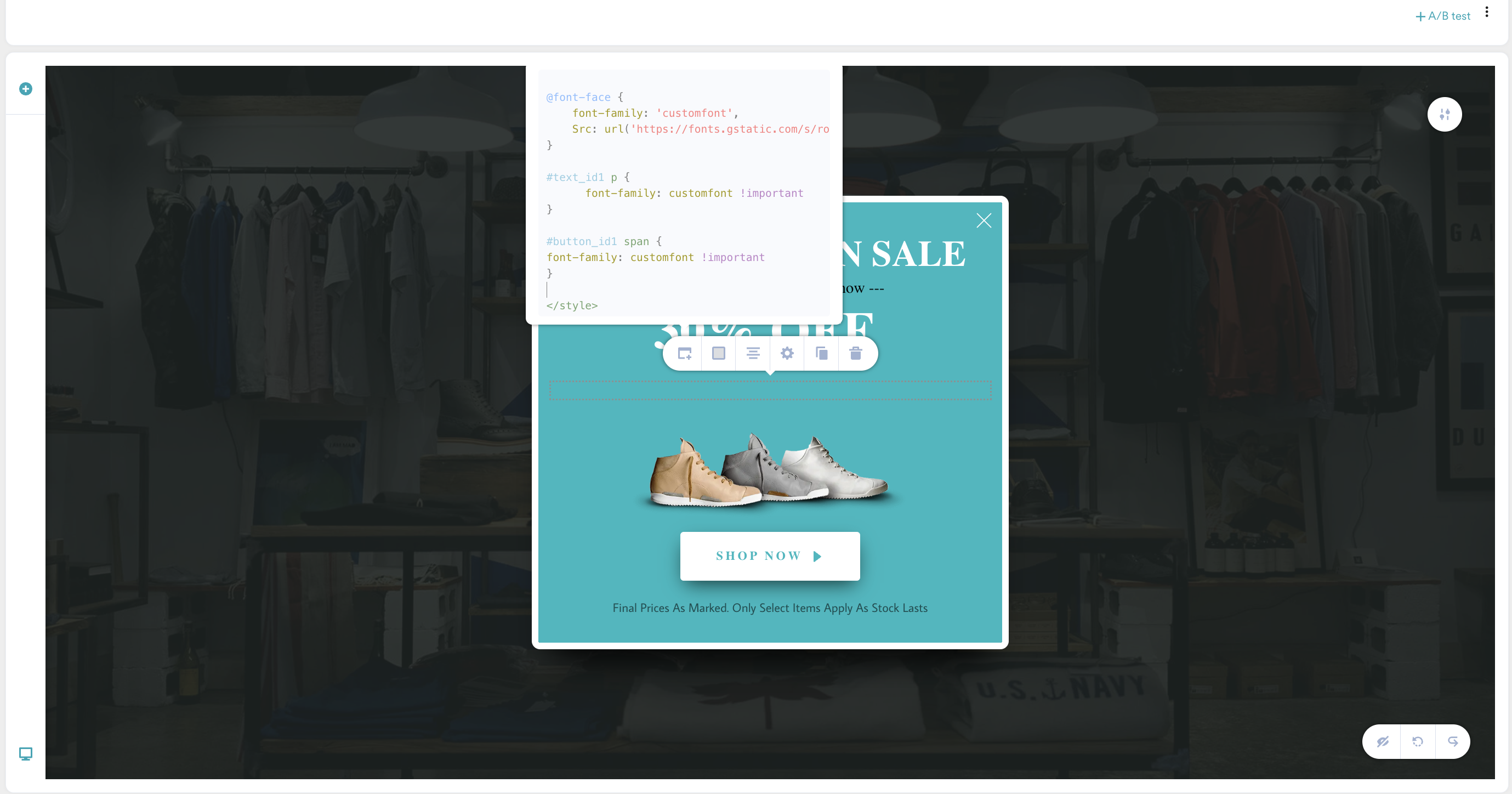
Task: Click the undo arrow button
Action: pyautogui.click(x=1417, y=741)
